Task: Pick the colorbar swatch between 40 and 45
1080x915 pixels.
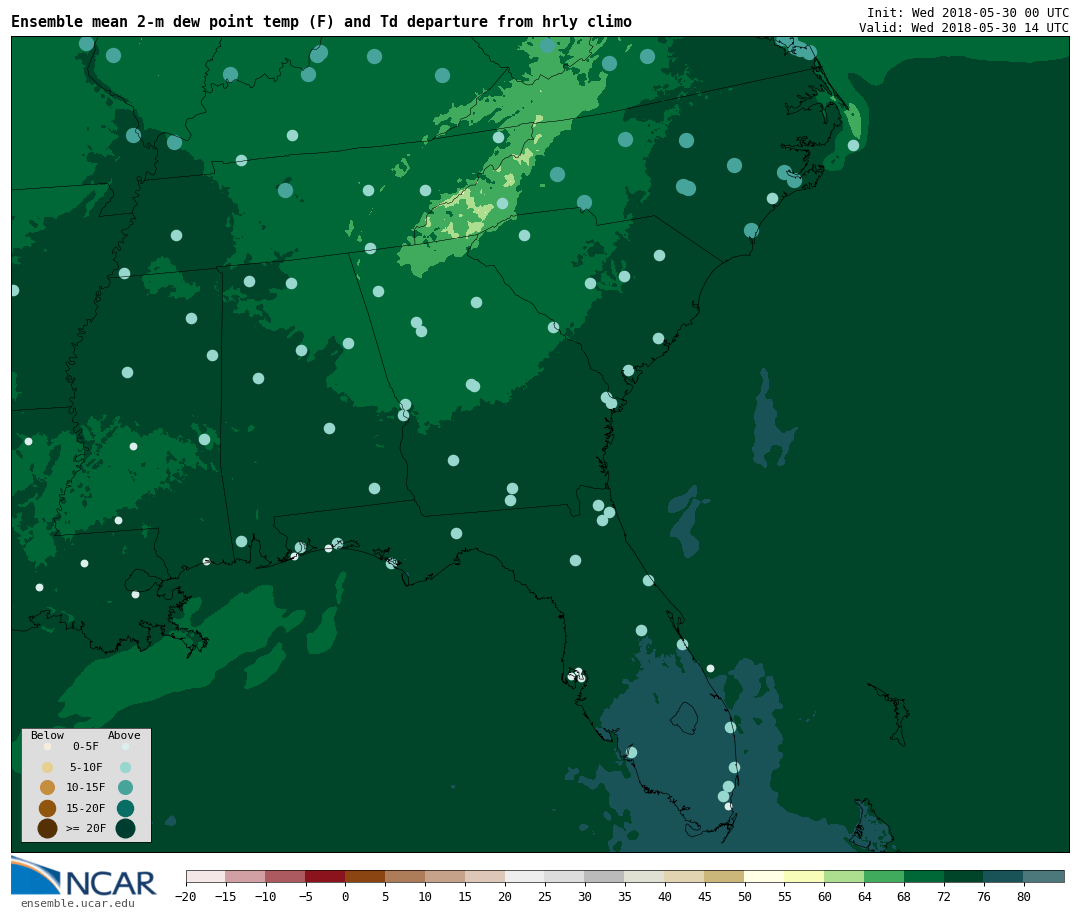Action: pyautogui.click(x=685, y=876)
